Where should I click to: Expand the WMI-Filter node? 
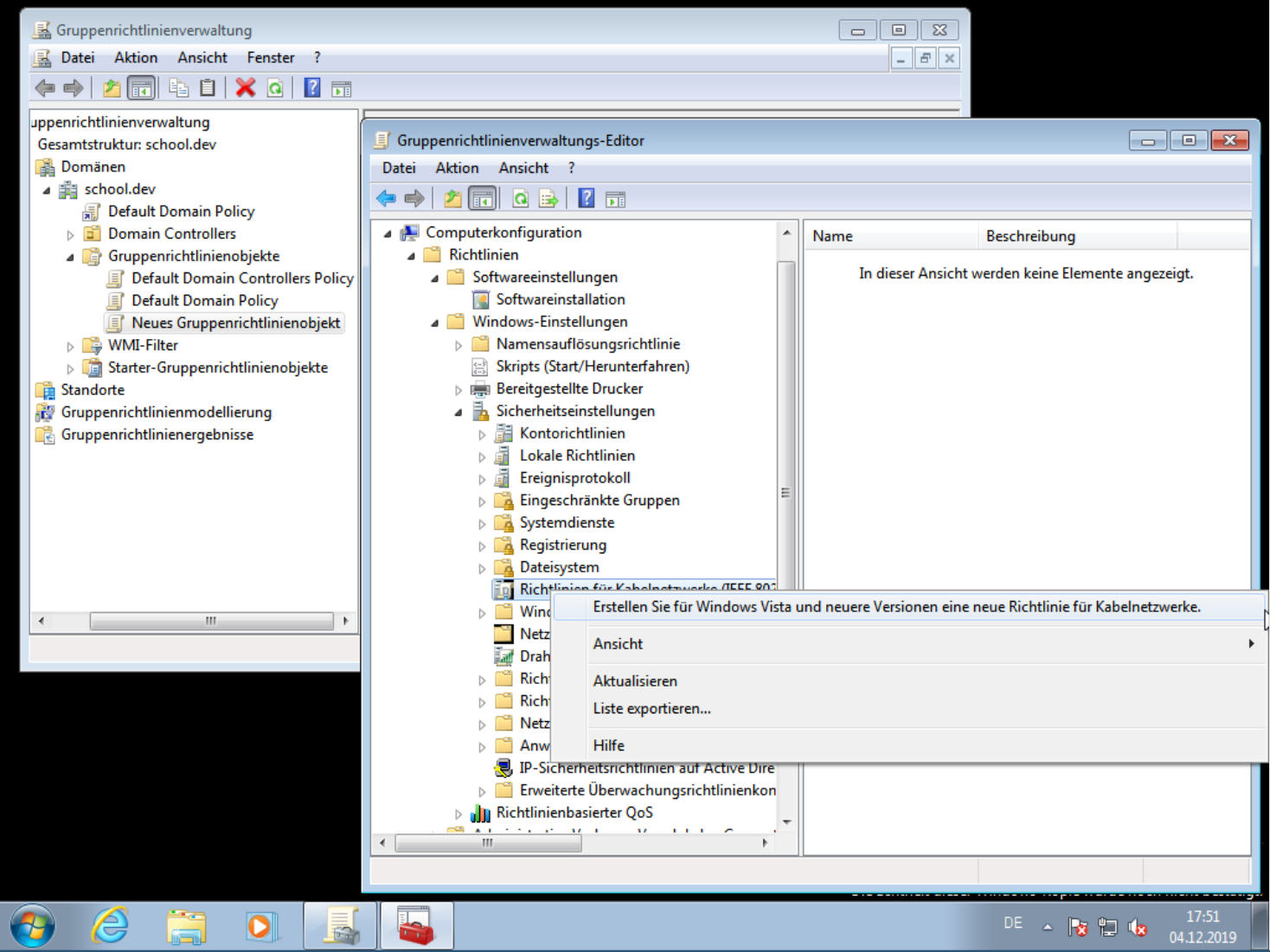(70, 346)
